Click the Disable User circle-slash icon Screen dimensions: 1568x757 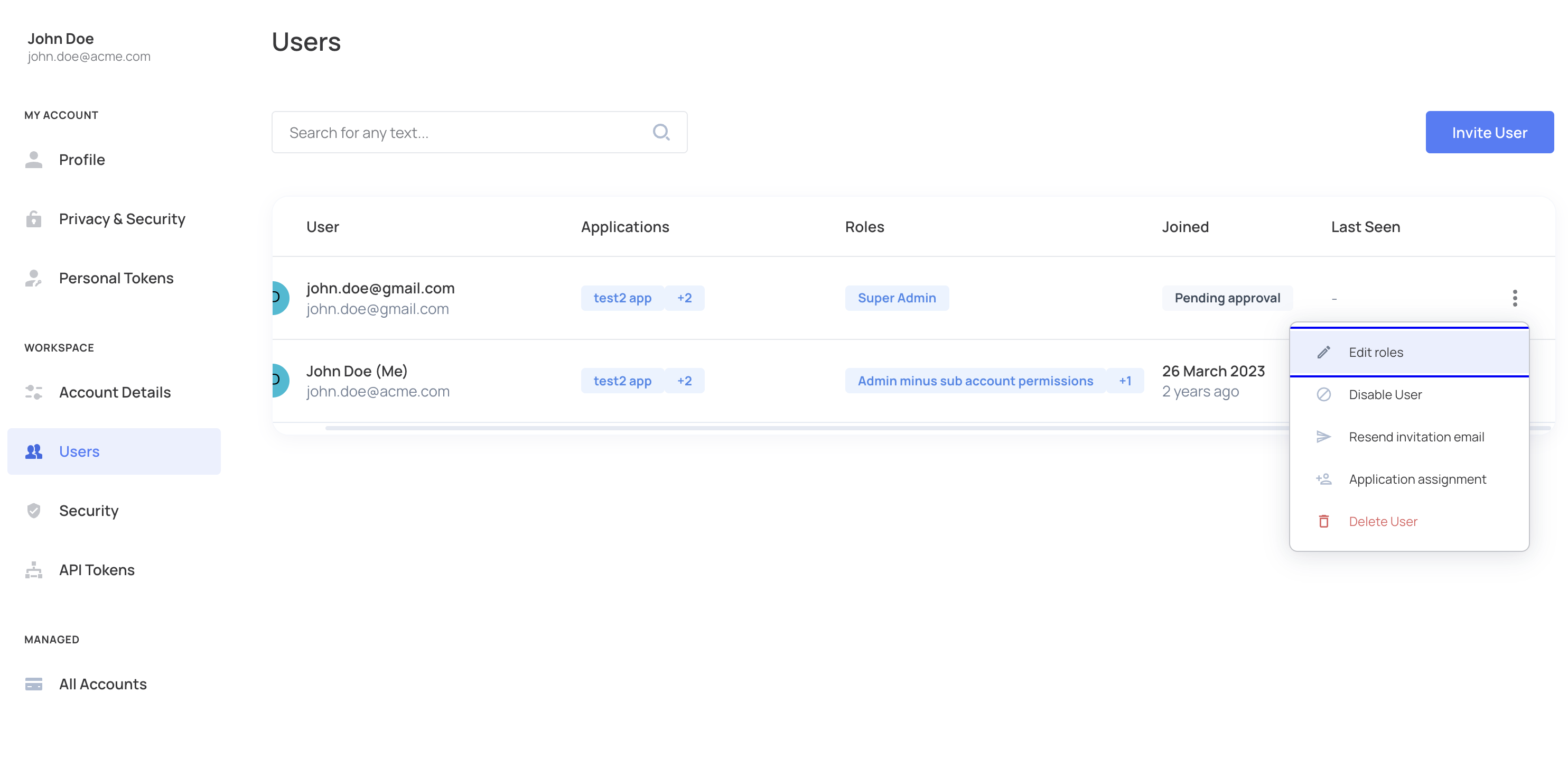1323,395
